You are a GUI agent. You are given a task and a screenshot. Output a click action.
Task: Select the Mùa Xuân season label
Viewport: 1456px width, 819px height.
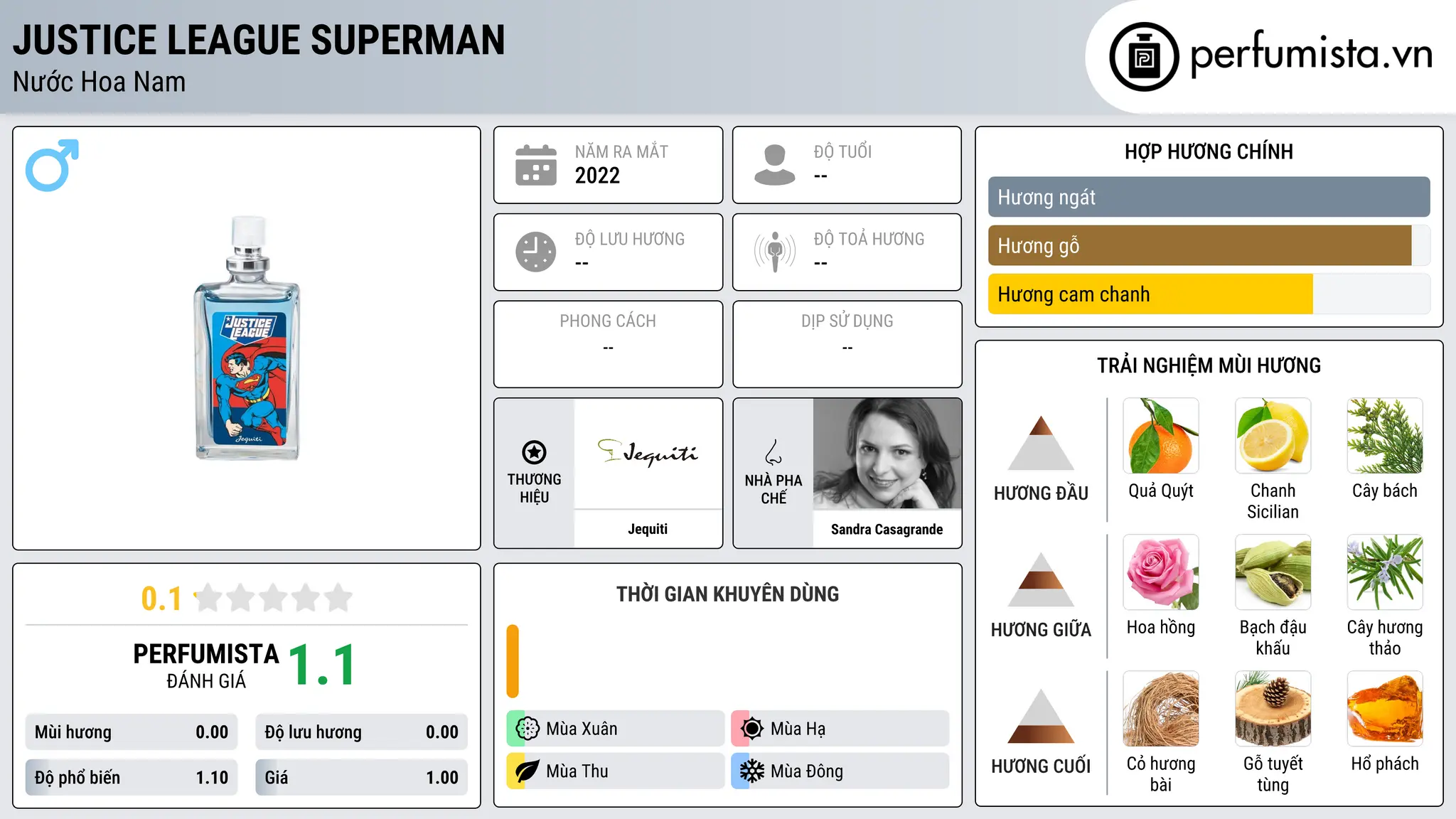click(582, 729)
